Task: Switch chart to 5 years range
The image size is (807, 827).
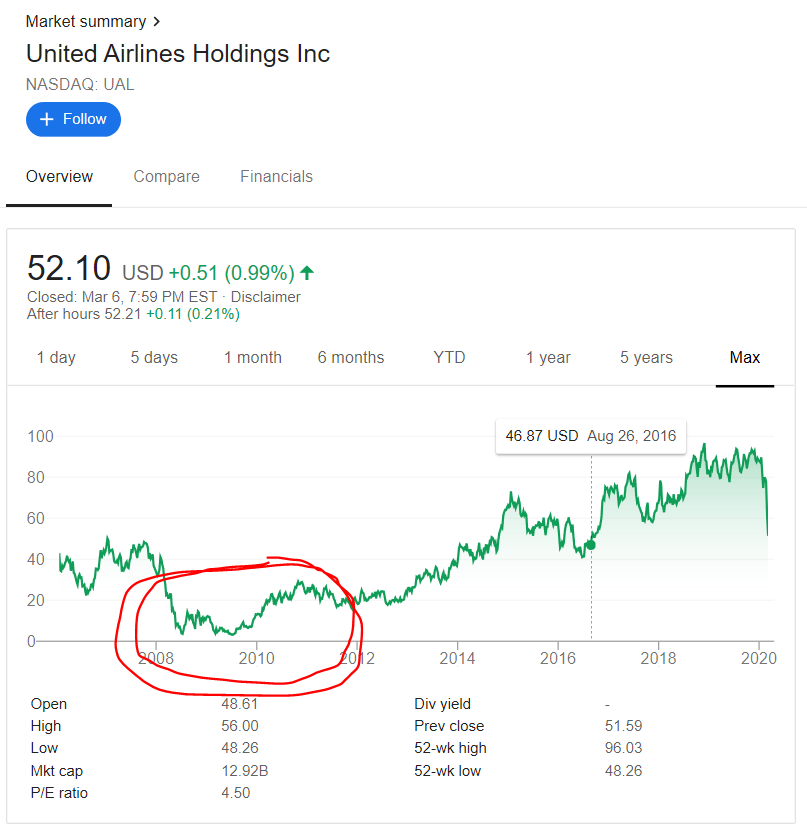Action: click(646, 358)
